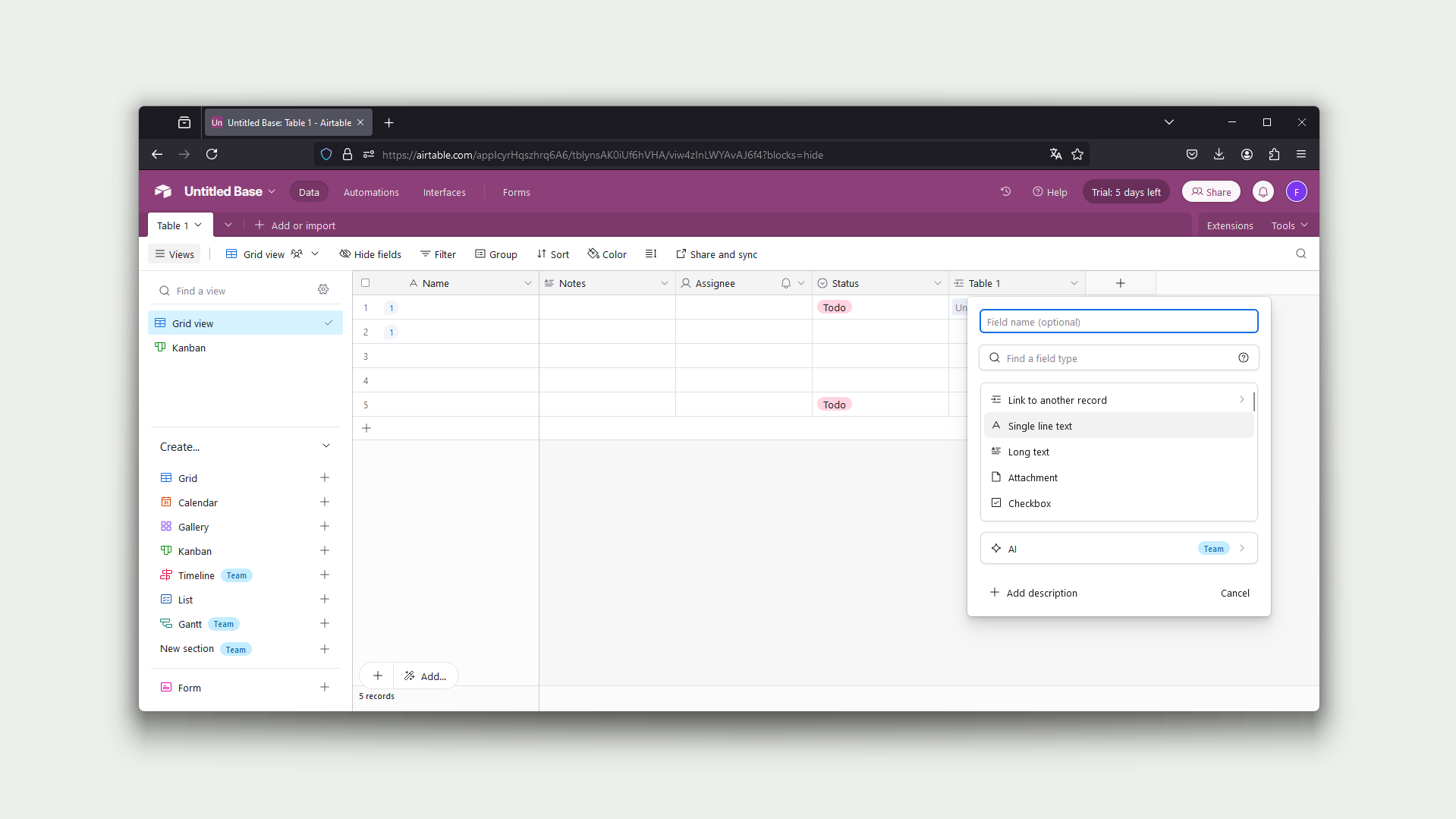
Task: Choose Link to another record
Action: tap(1118, 400)
